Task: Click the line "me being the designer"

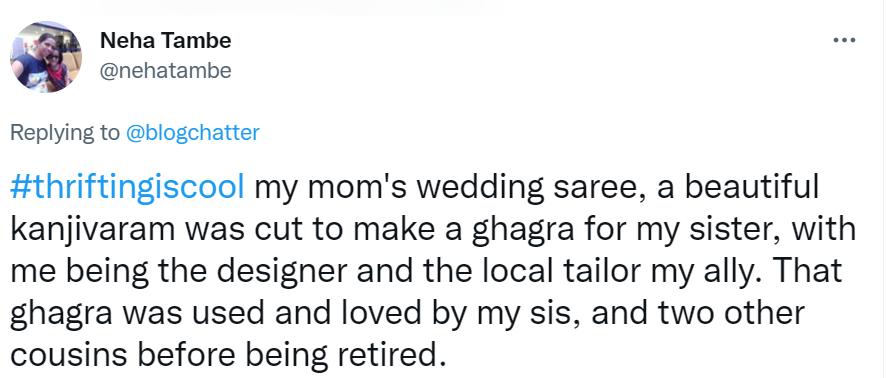Action: (178, 271)
